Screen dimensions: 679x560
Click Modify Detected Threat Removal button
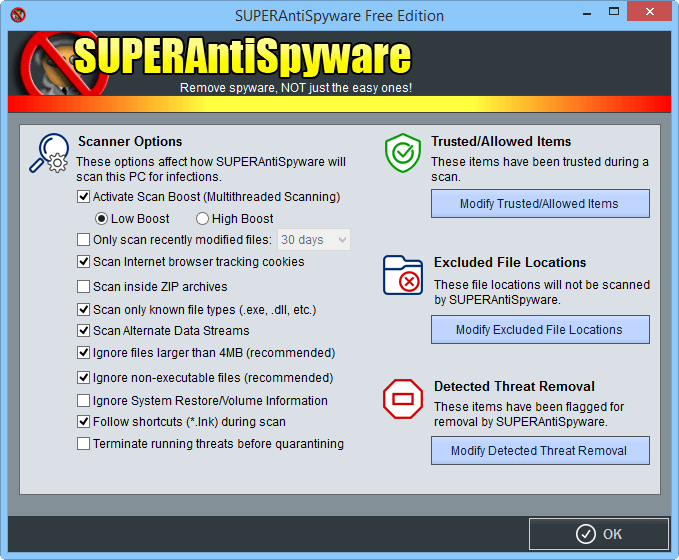tap(540, 451)
